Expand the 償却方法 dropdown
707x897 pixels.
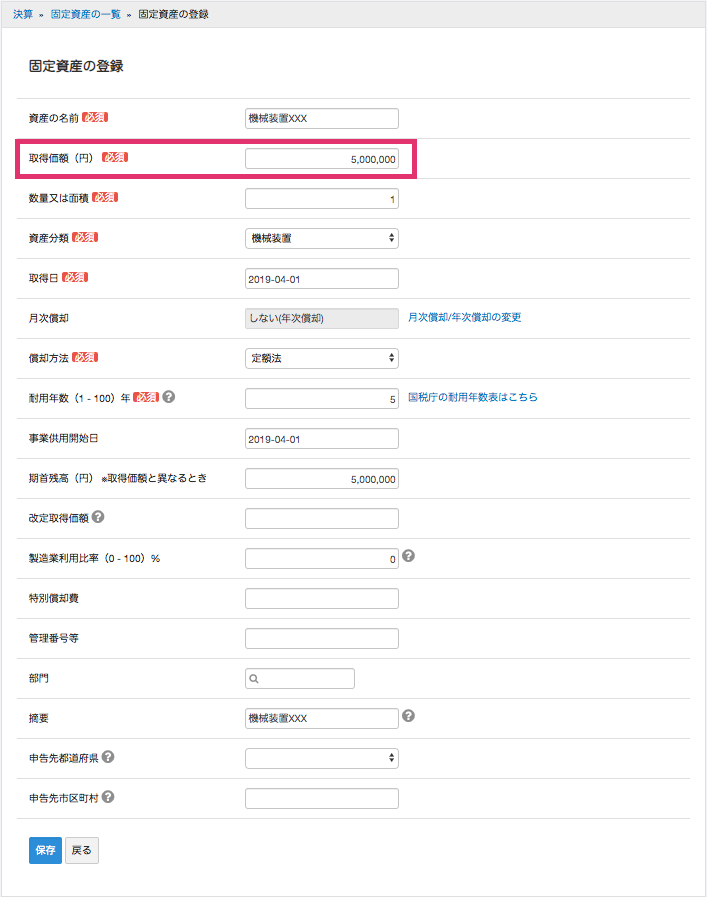point(321,358)
